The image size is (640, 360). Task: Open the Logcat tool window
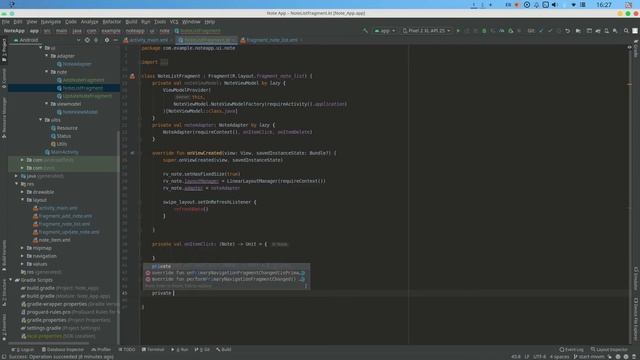click(x=23, y=350)
